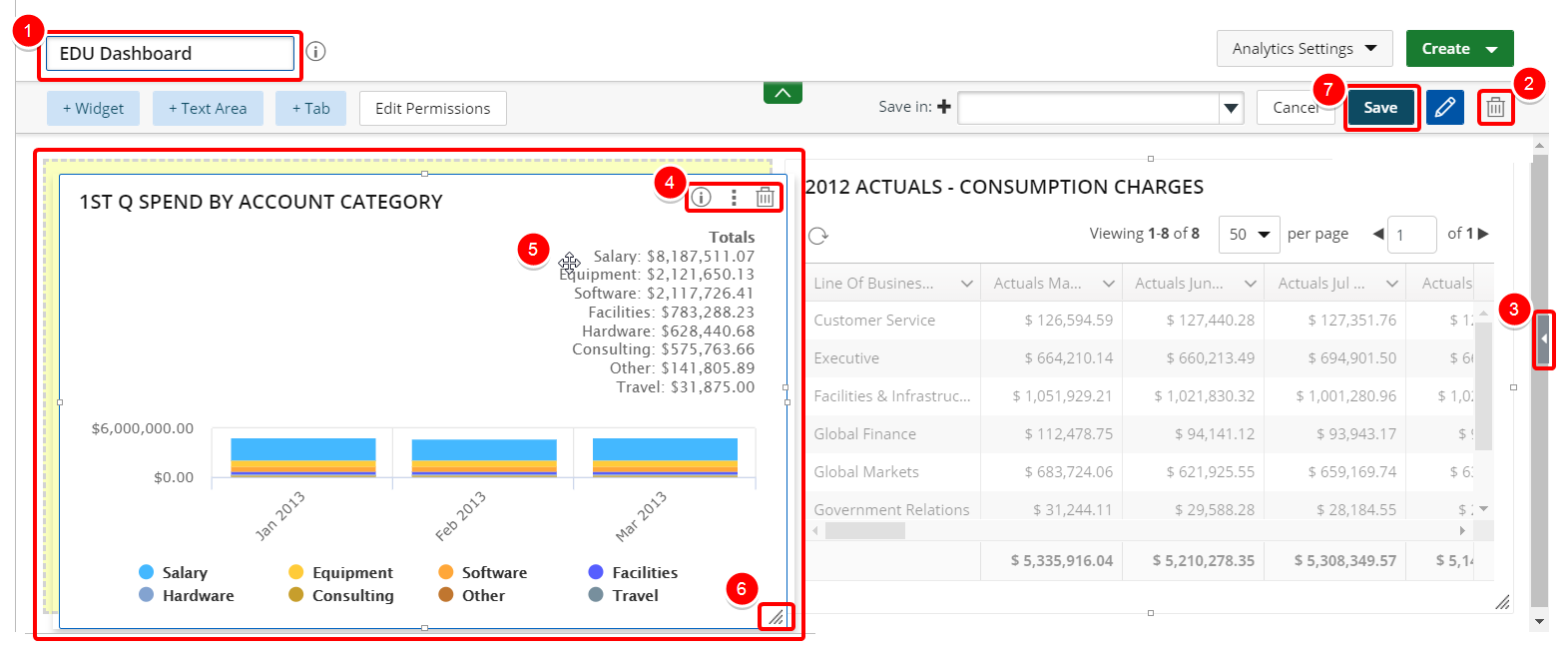Click the side panel expand handle
1568x655 pixels.
(1544, 339)
